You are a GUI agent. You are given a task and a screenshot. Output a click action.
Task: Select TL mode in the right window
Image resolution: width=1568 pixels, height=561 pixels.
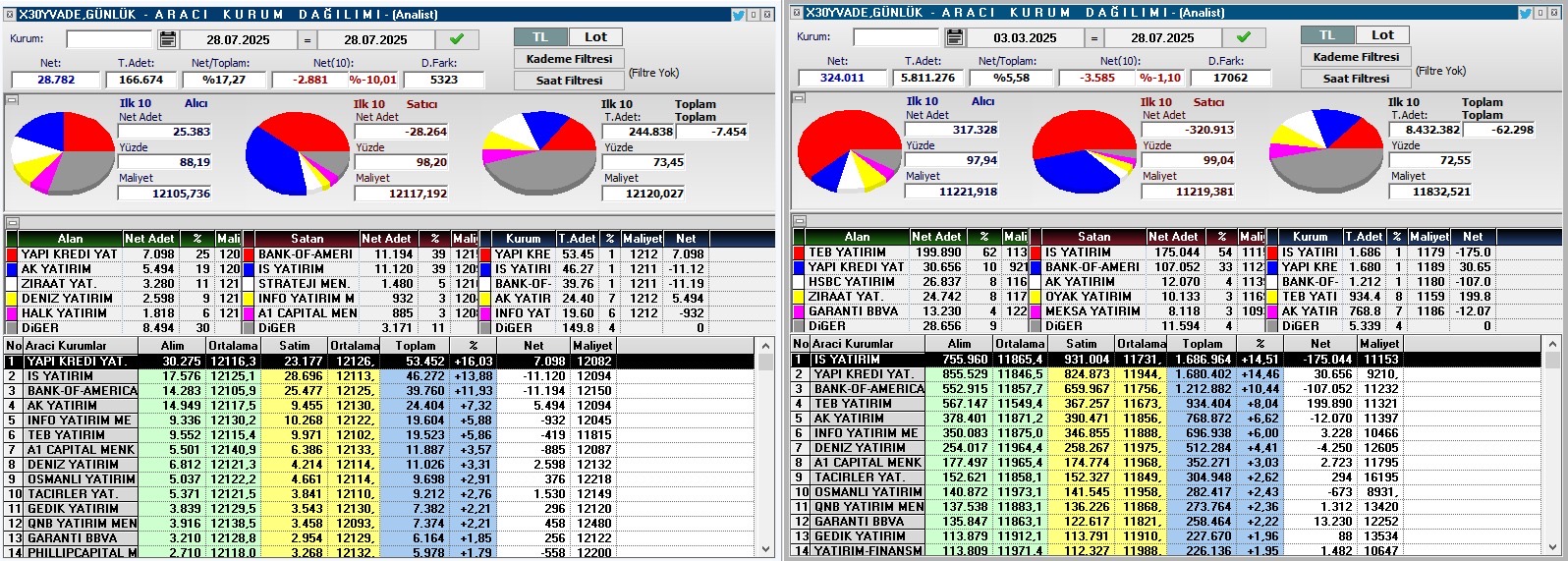click(1327, 34)
